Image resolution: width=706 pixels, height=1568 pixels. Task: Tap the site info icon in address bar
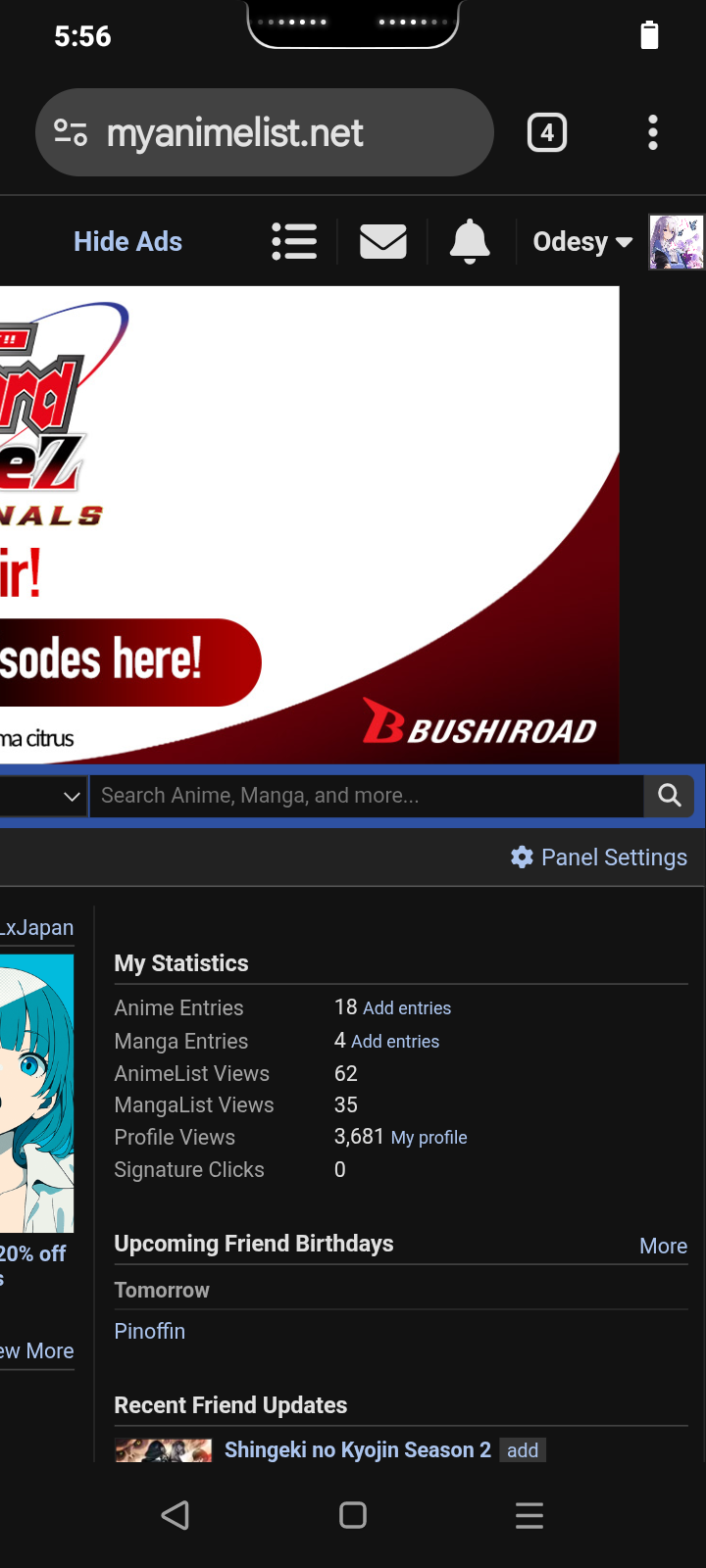pyautogui.click(x=71, y=132)
